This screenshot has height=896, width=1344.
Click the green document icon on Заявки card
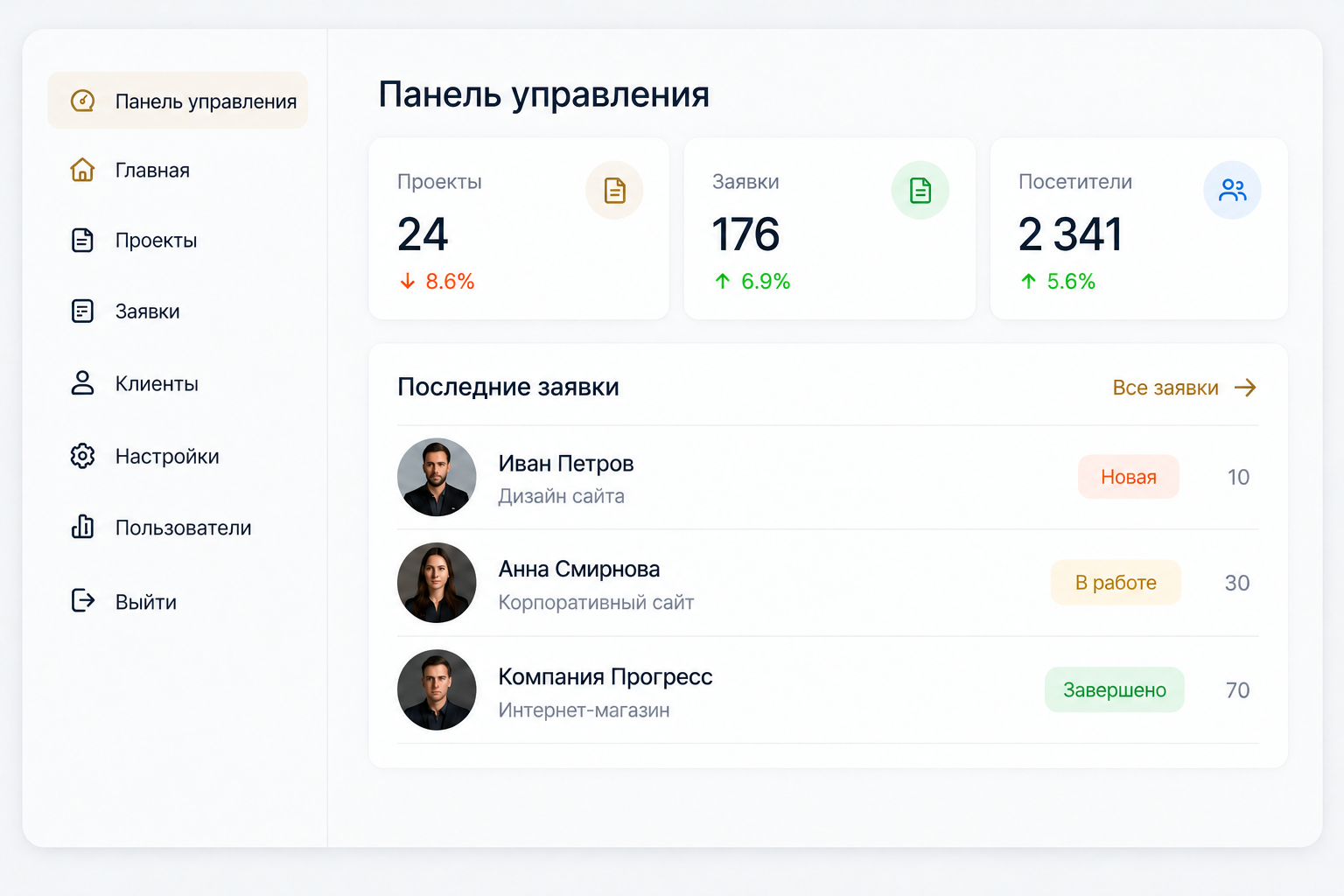(x=920, y=190)
